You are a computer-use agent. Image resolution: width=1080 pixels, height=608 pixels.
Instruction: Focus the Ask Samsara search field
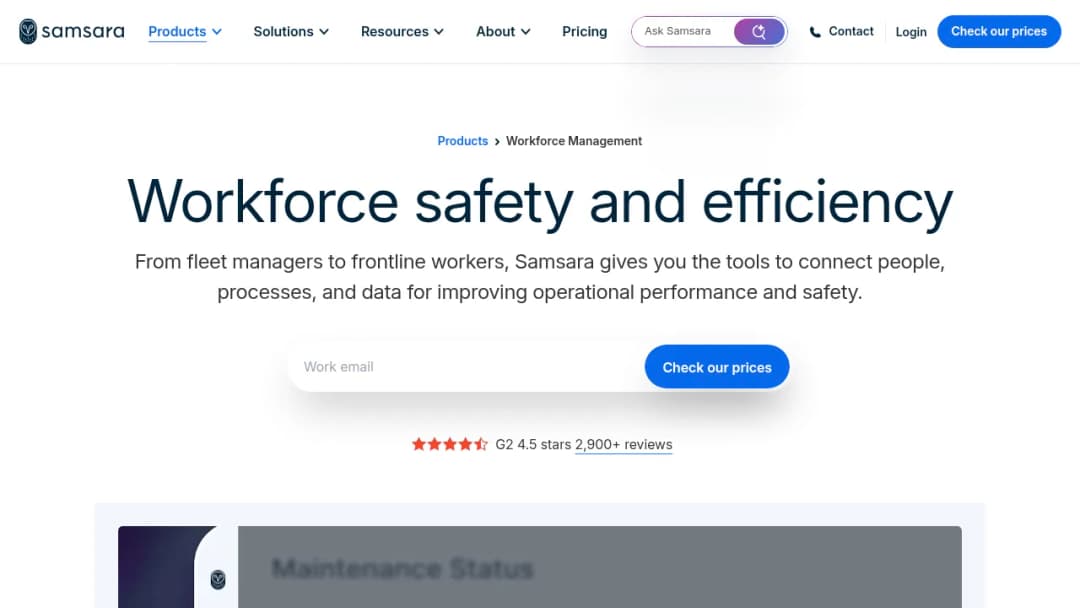[682, 32]
